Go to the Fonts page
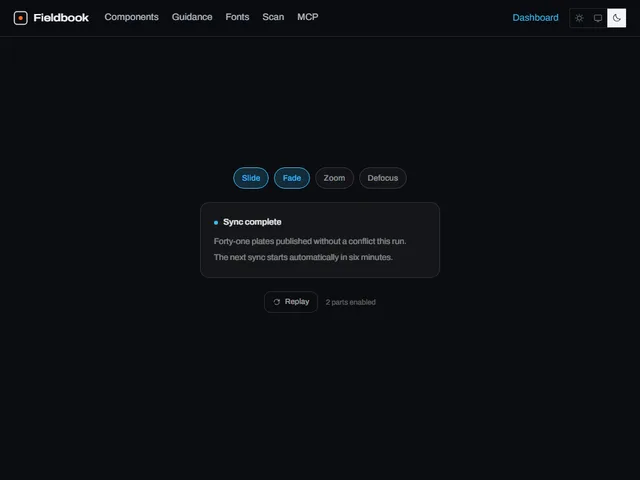 point(237,17)
